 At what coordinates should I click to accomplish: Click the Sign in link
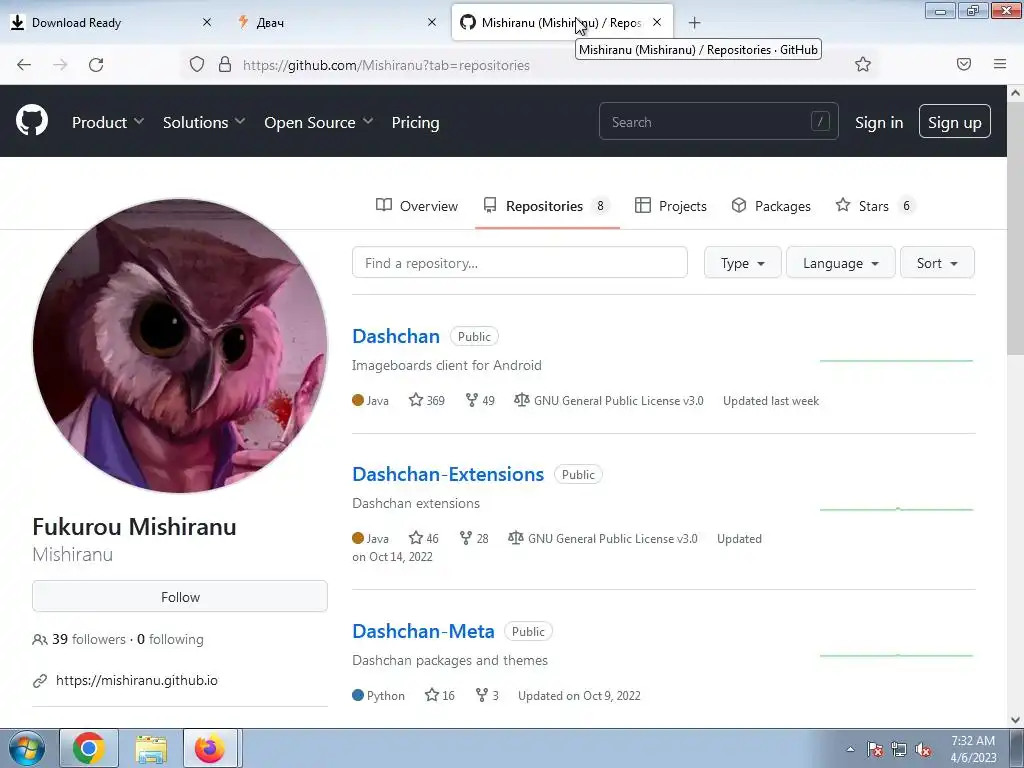pos(879,122)
